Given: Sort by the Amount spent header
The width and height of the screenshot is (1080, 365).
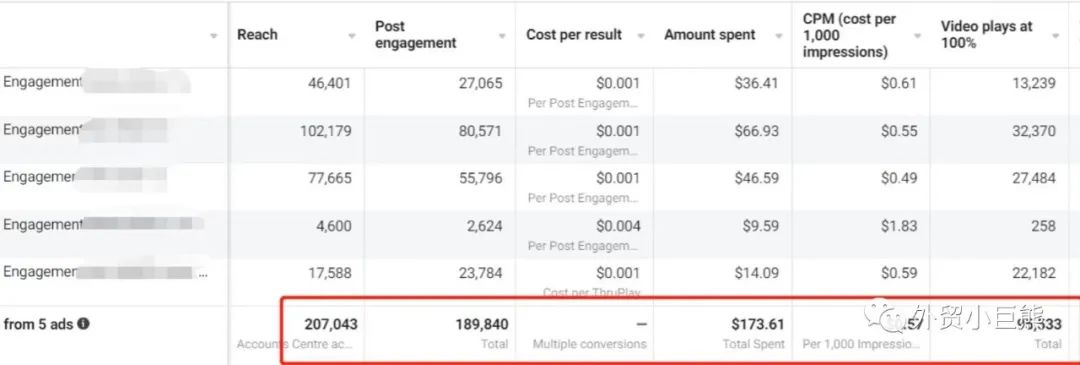Looking at the screenshot, I should tap(709, 35).
